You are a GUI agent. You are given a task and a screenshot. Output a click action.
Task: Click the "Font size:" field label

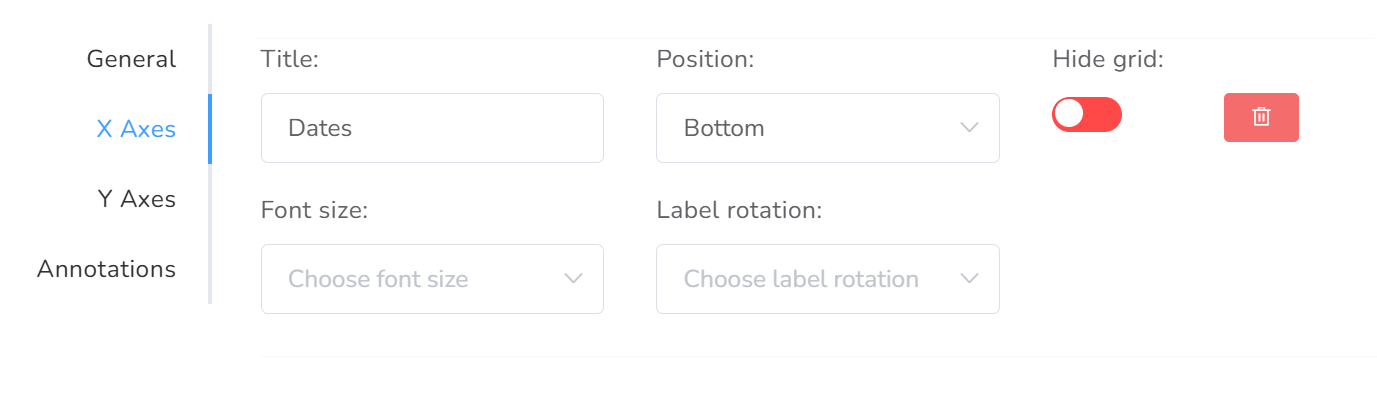point(314,210)
